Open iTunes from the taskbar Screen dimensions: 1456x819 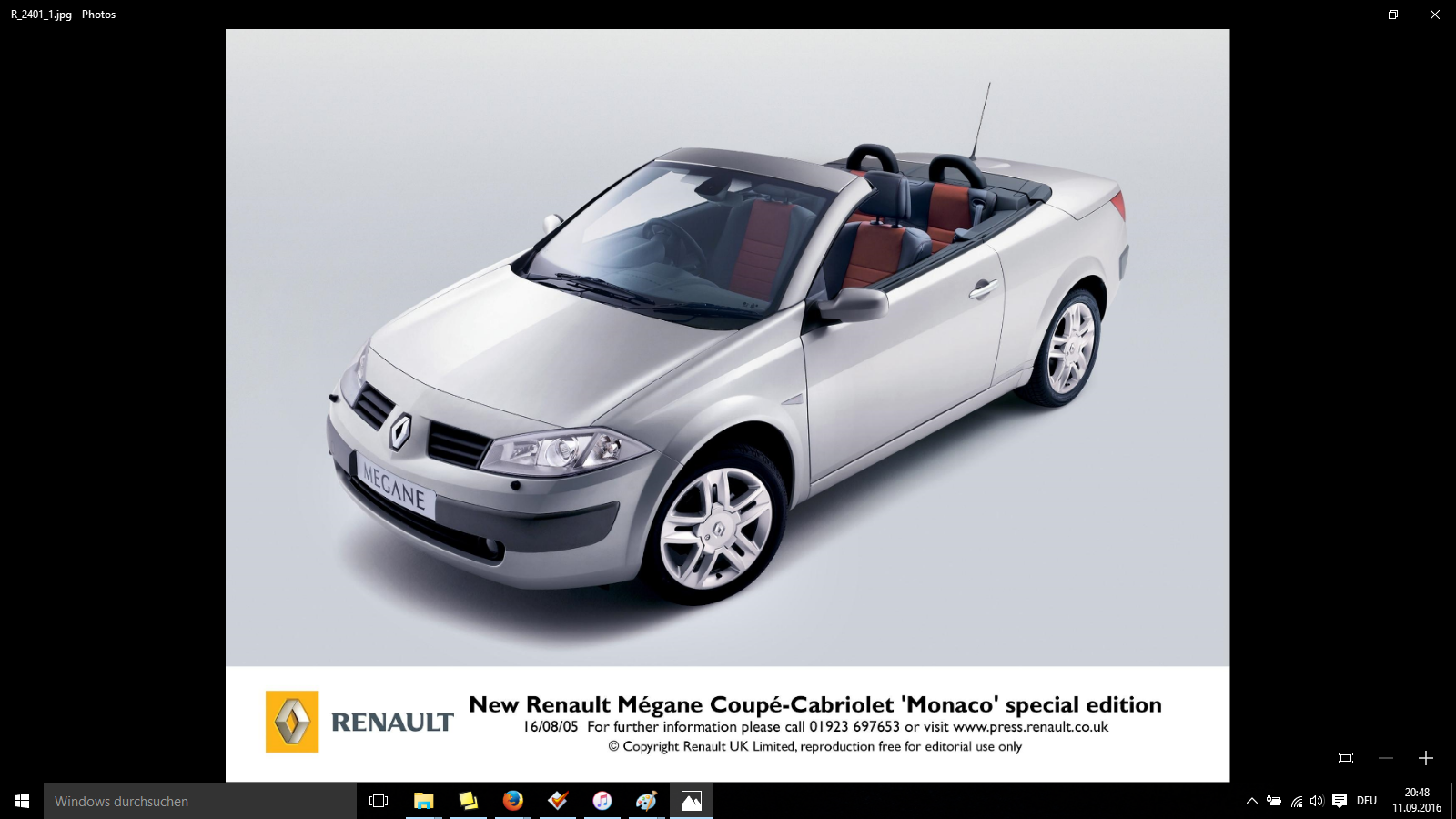pyautogui.click(x=602, y=801)
